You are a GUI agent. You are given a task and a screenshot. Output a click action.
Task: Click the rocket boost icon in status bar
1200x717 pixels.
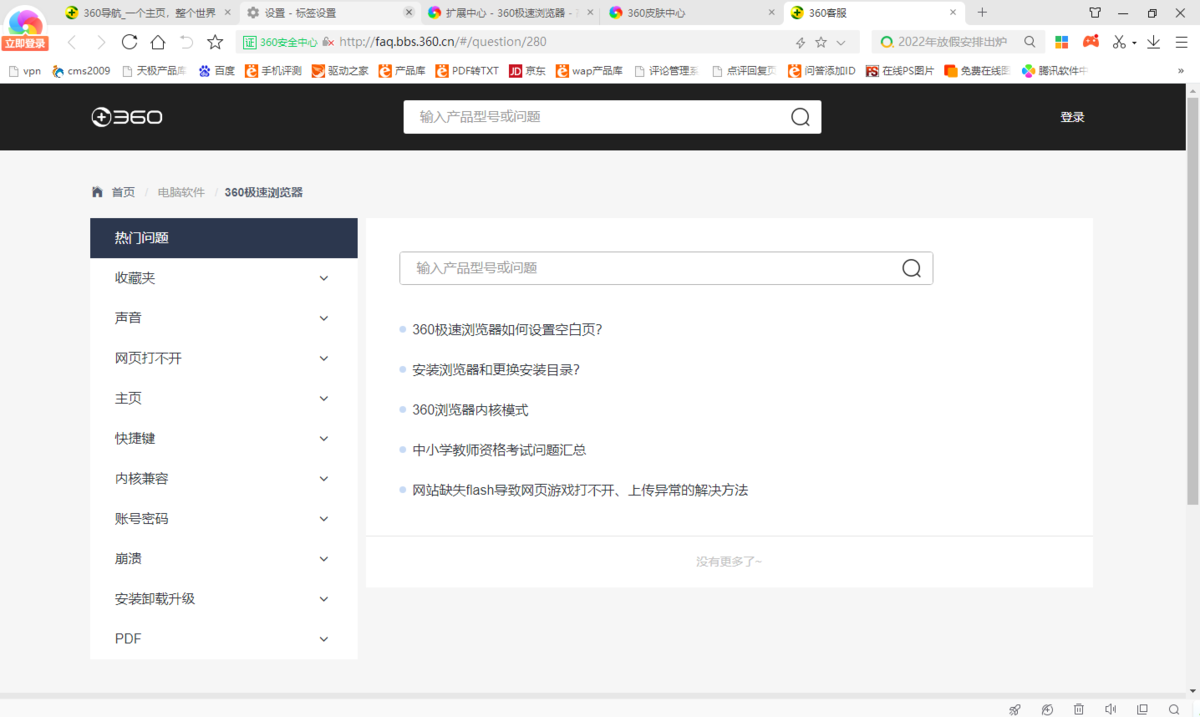1015,708
